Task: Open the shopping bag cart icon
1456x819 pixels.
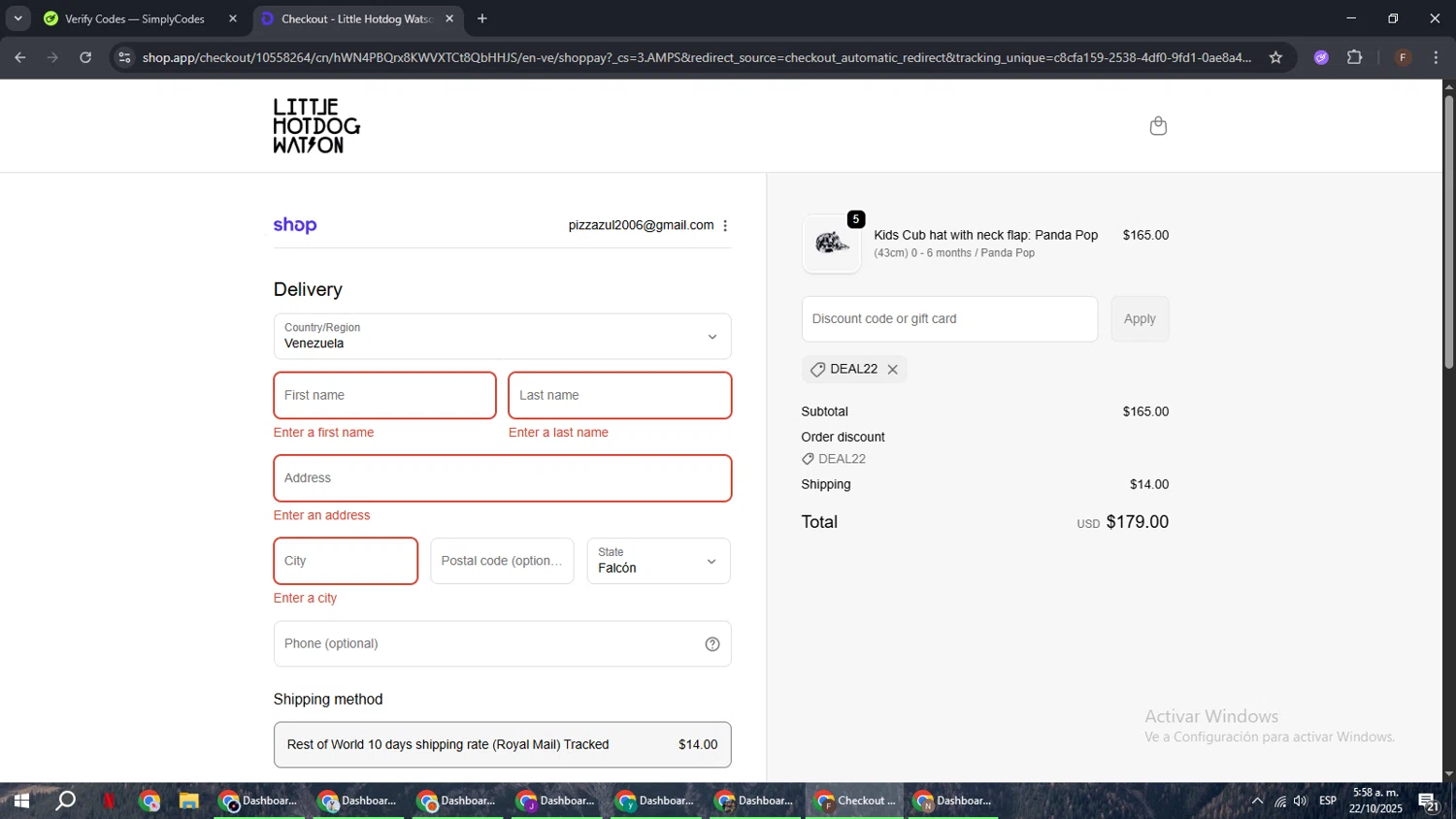Action: 1158,126
